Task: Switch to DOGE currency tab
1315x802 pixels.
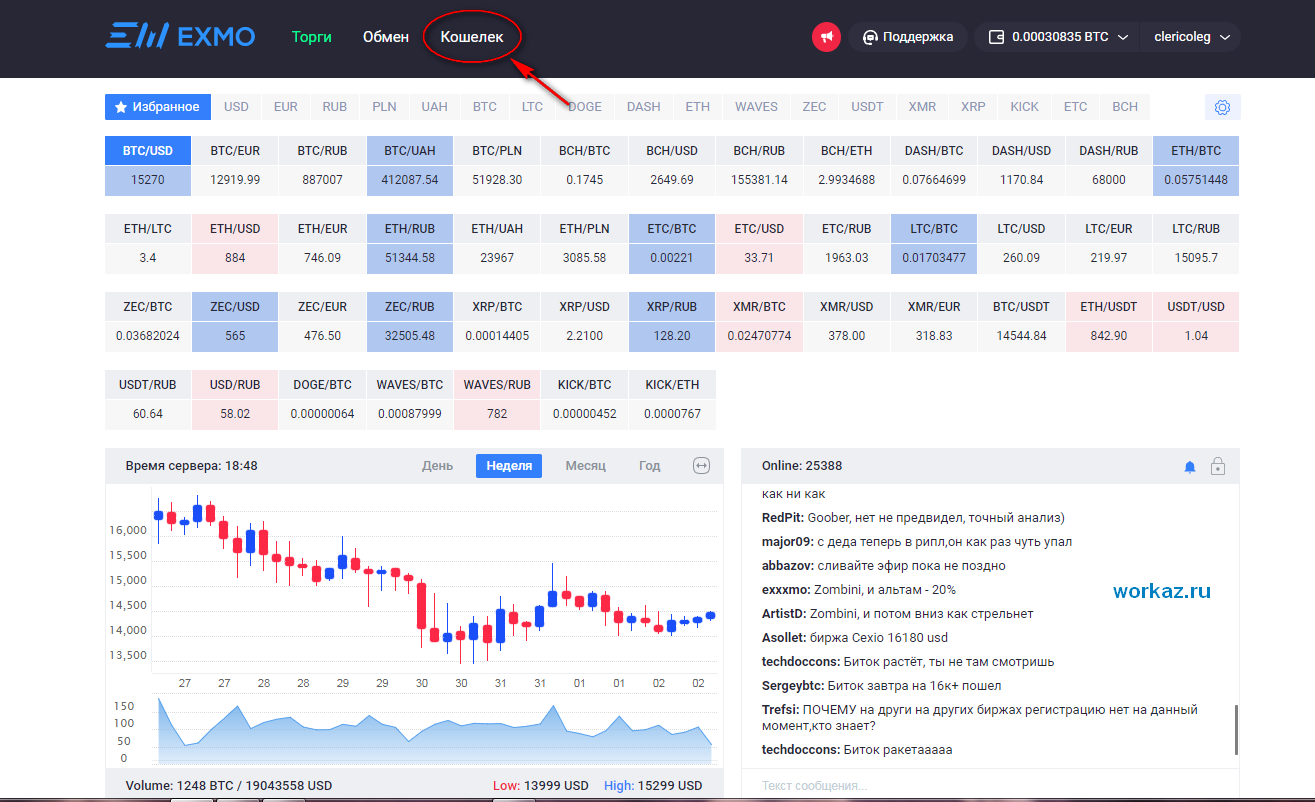Action: pos(585,107)
